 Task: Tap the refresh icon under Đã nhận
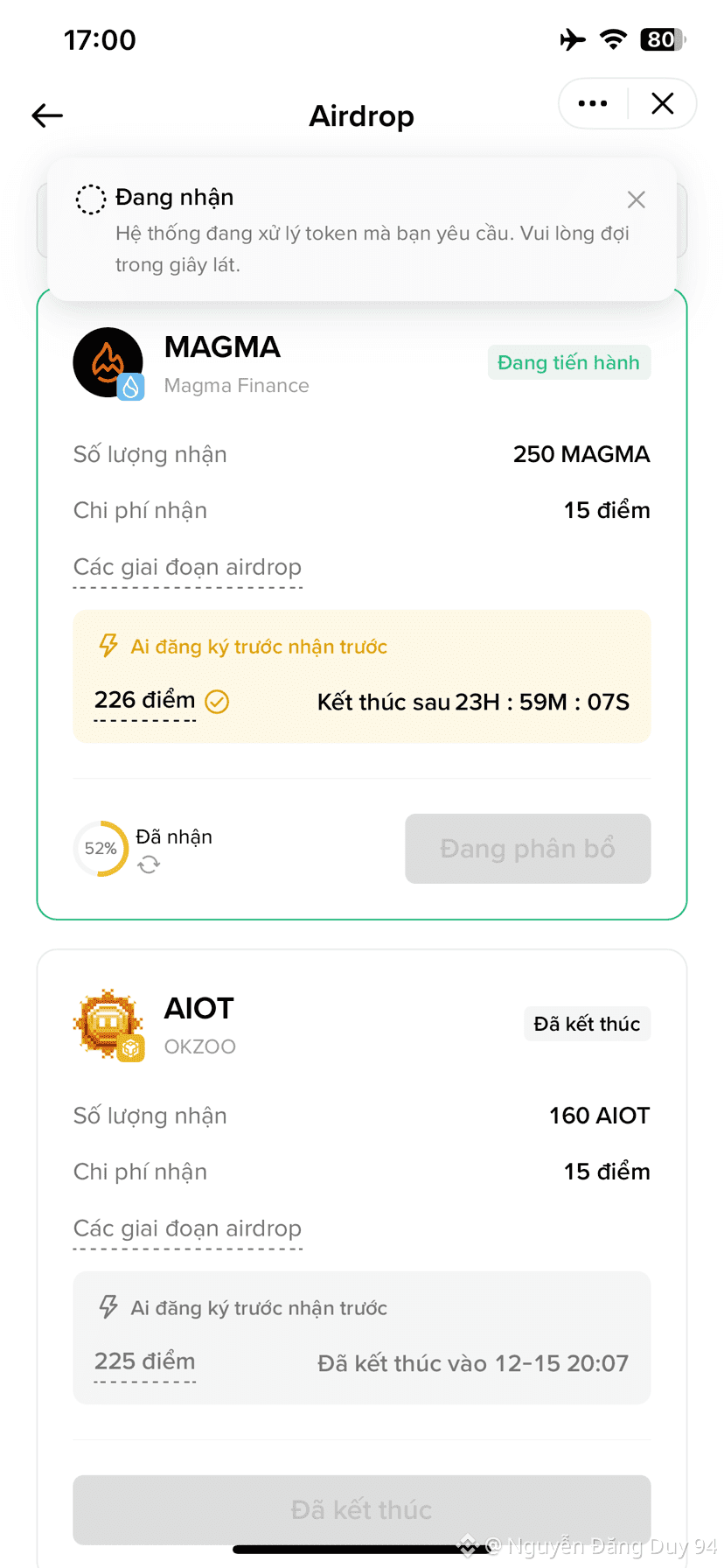pyautogui.click(x=149, y=864)
